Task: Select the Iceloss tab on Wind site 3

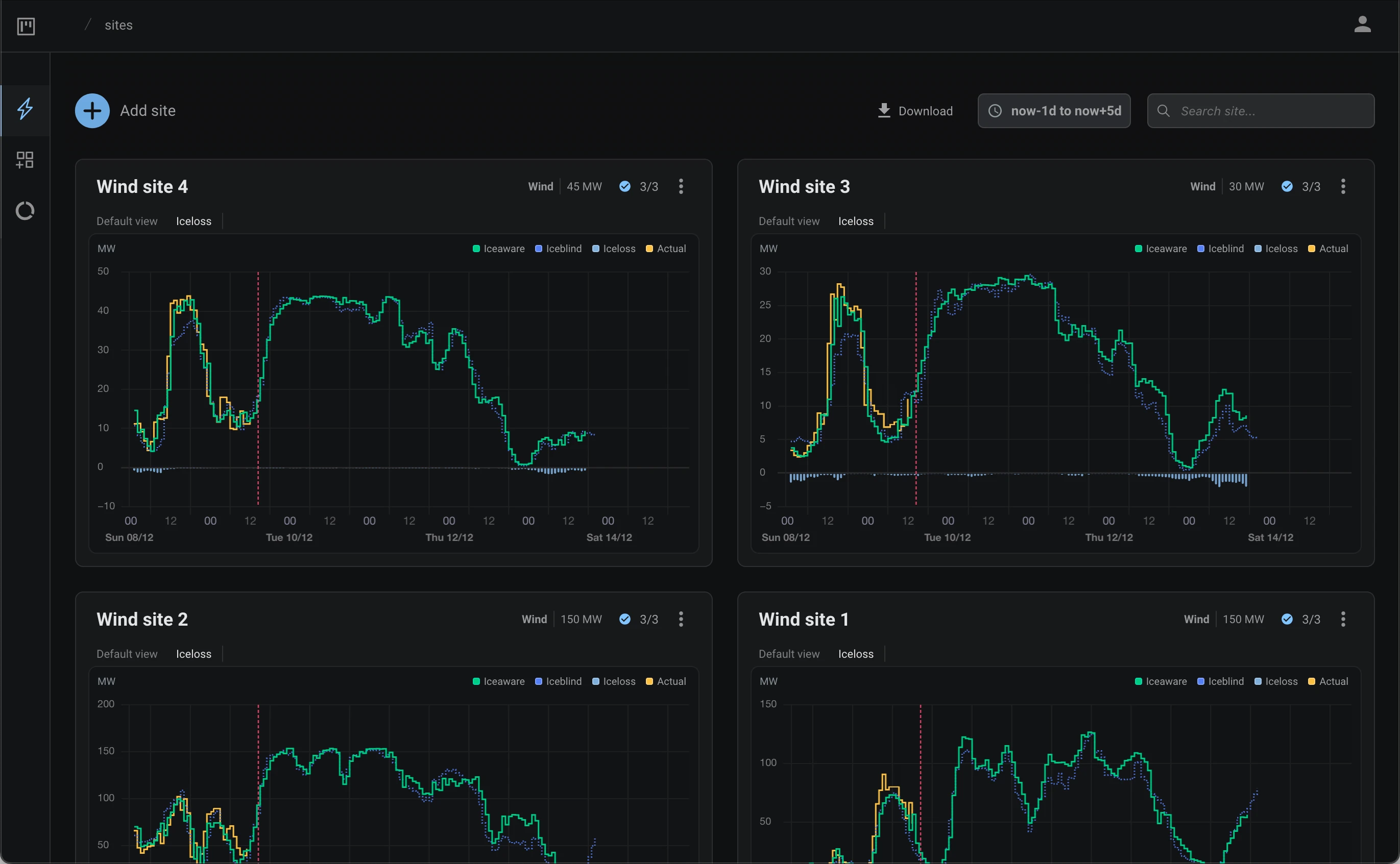Action: click(855, 221)
